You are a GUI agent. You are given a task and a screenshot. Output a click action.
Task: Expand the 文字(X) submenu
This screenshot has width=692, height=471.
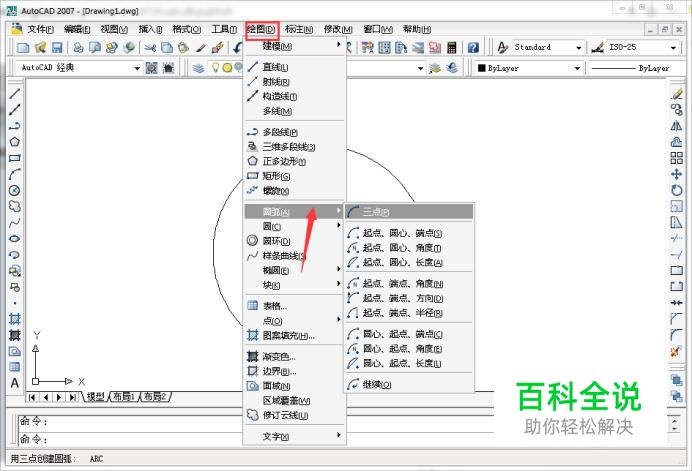[295, 436]
